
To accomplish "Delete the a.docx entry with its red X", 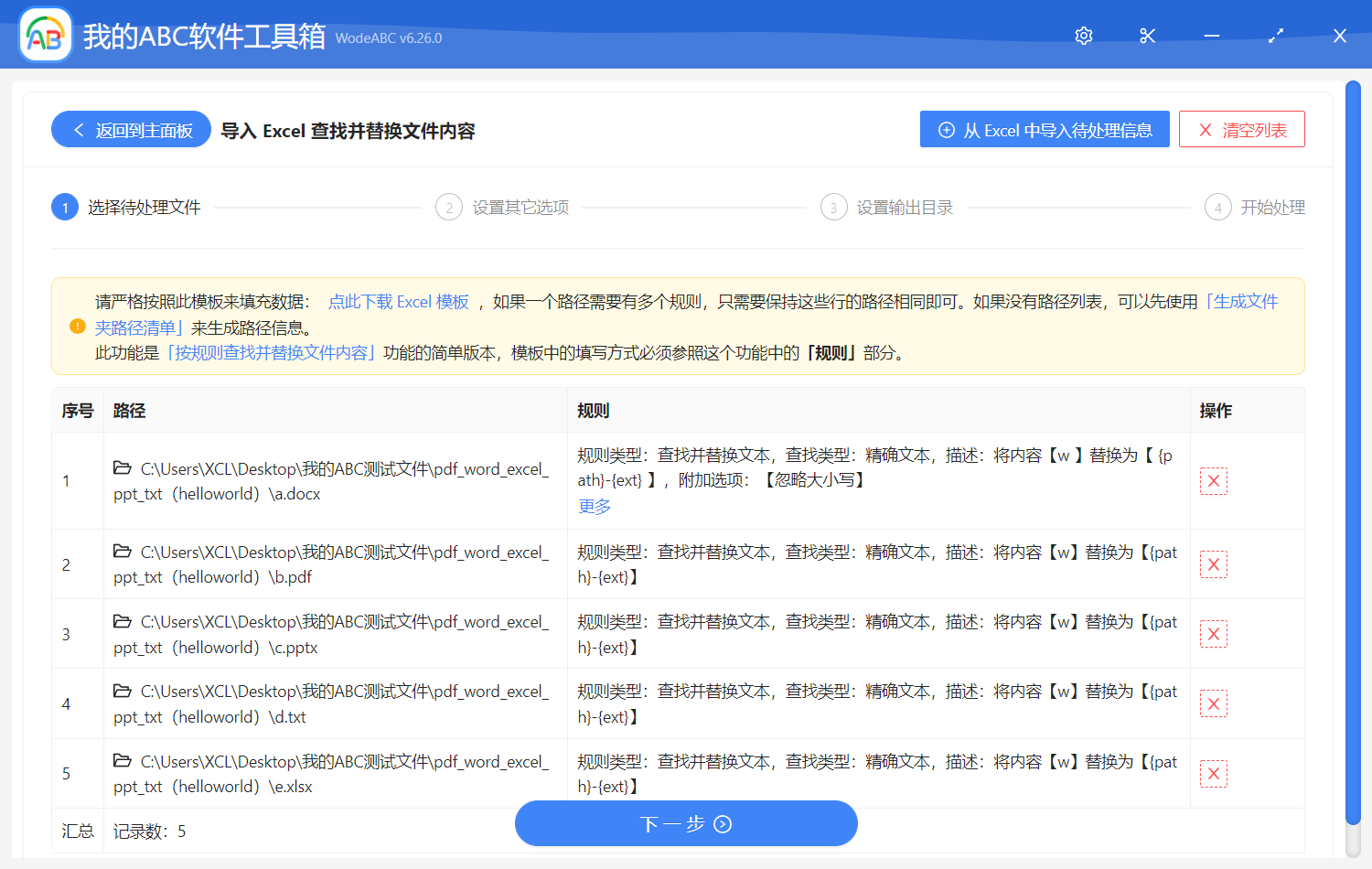I will coord(1214,480).
